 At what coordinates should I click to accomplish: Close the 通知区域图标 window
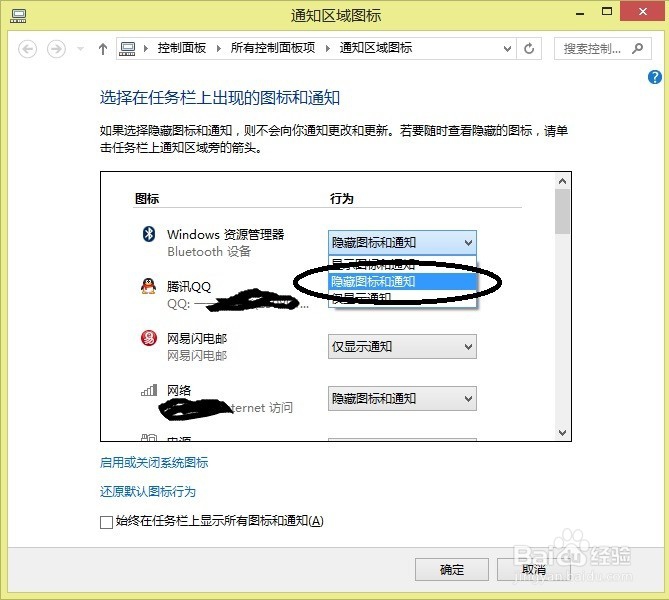point(643,12)
